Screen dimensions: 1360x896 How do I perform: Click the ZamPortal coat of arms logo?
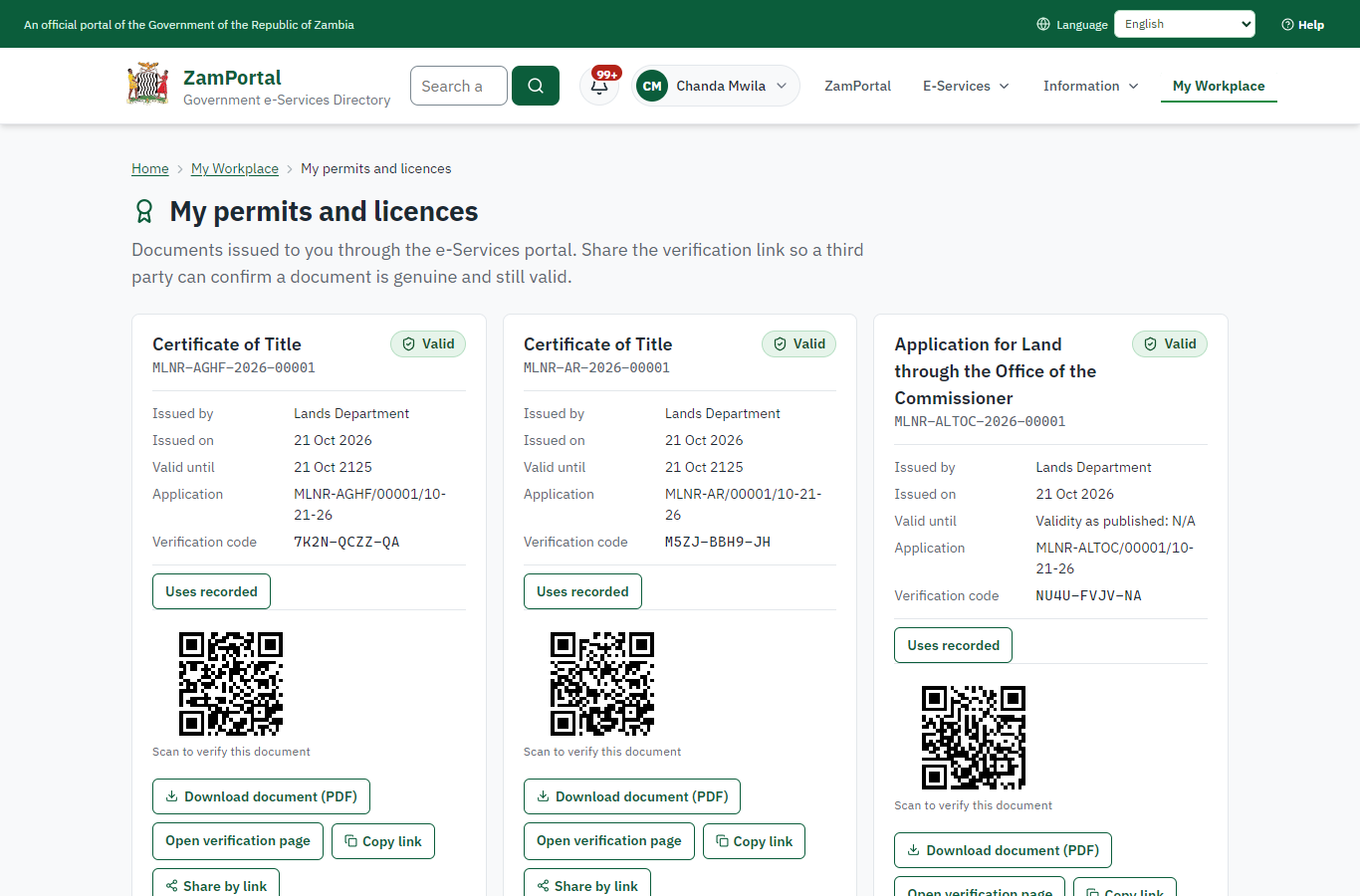coord(148,85)
